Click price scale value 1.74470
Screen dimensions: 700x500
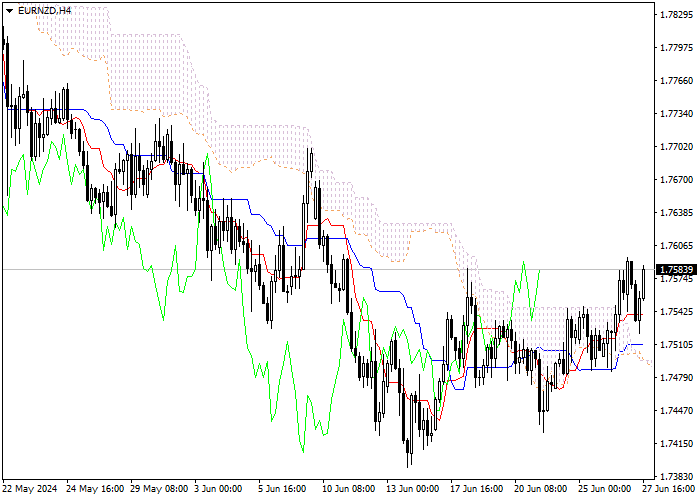point(677,411)
